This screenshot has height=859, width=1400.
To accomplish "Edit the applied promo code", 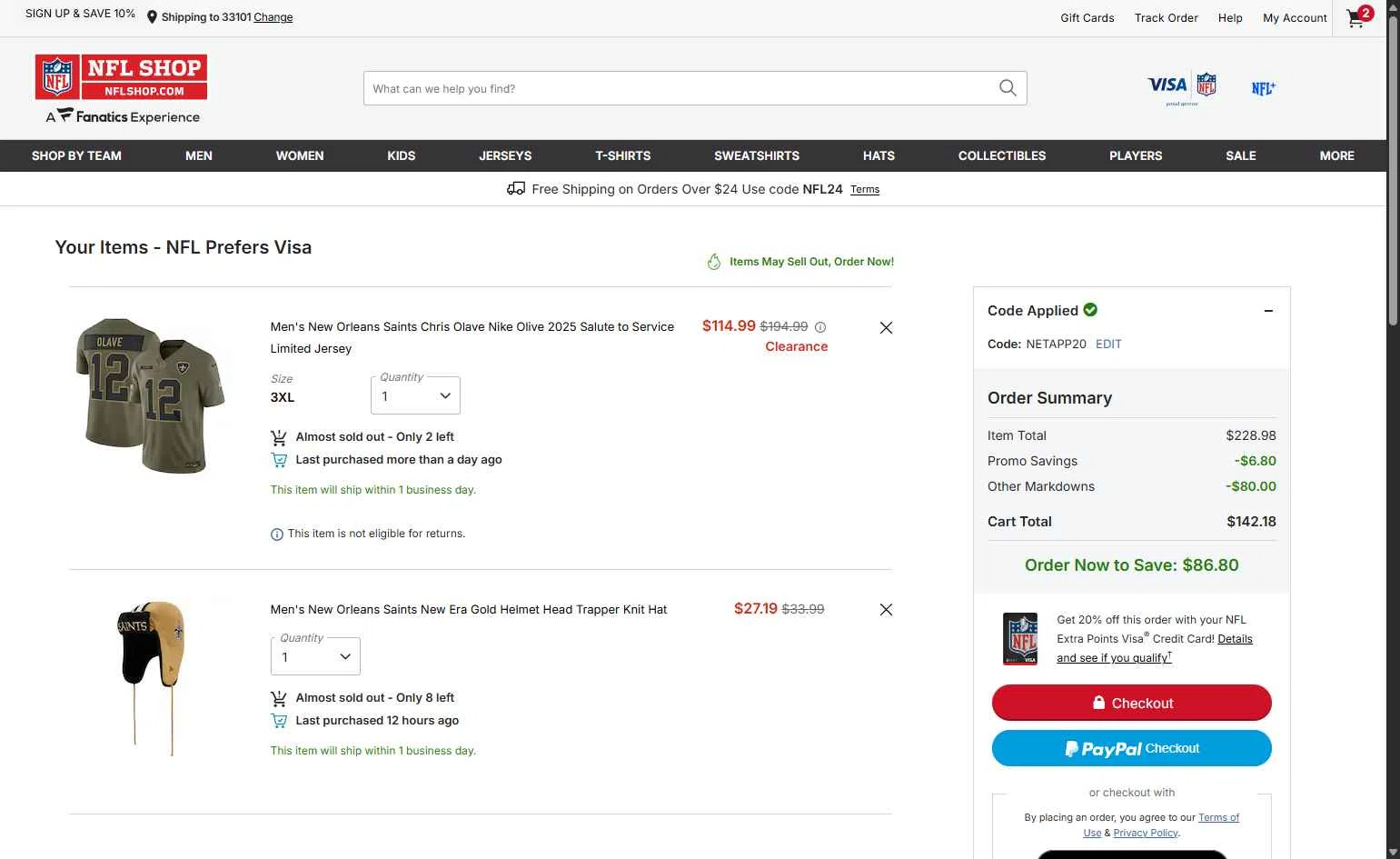I will click(1108, 345).
